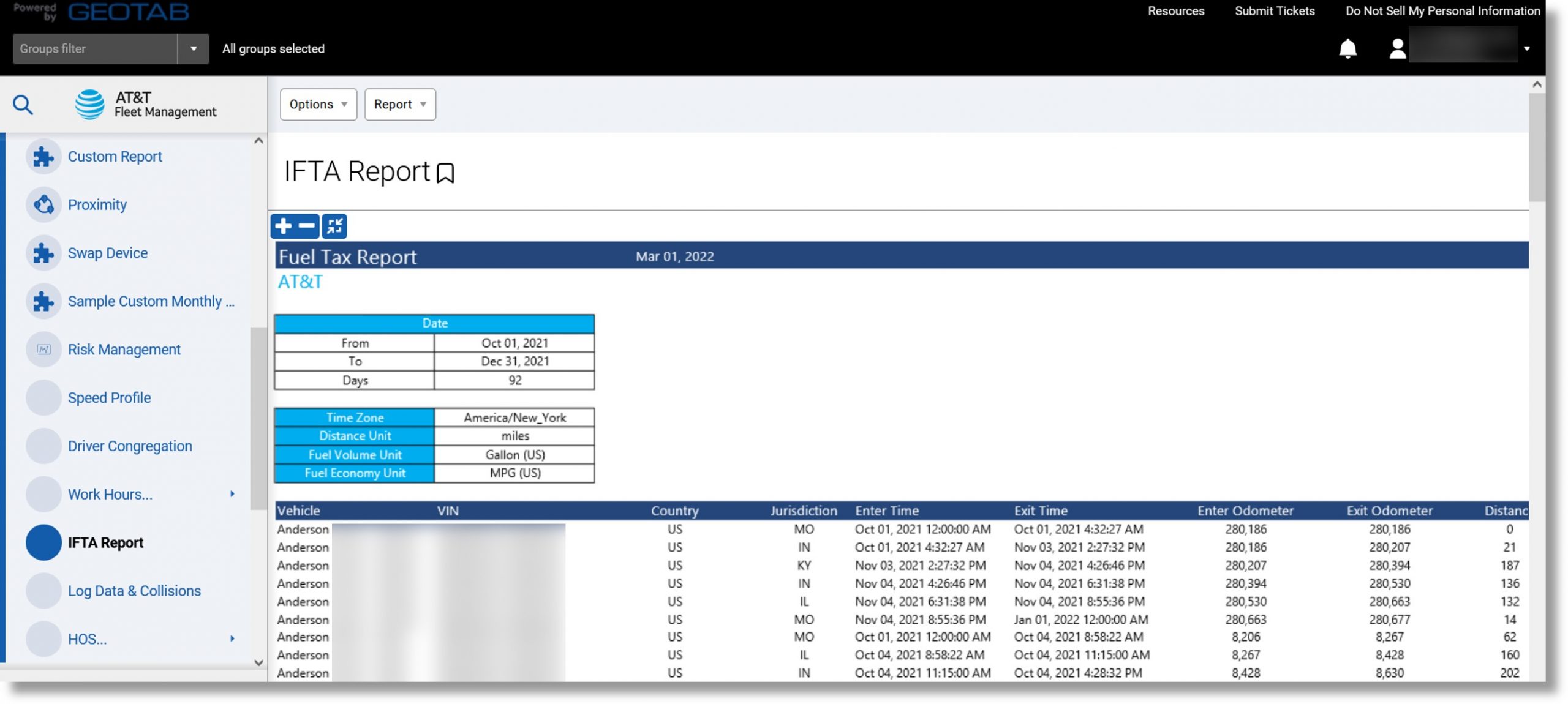This screenshot has width=1568, height=704.
Task: Open the Report dropdown
Action: point(400,105)
